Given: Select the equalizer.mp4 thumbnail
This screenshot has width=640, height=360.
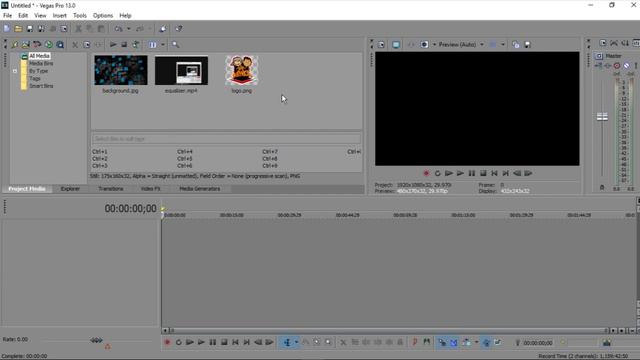Looking at the screenshot, I should [x=182, y=70].
